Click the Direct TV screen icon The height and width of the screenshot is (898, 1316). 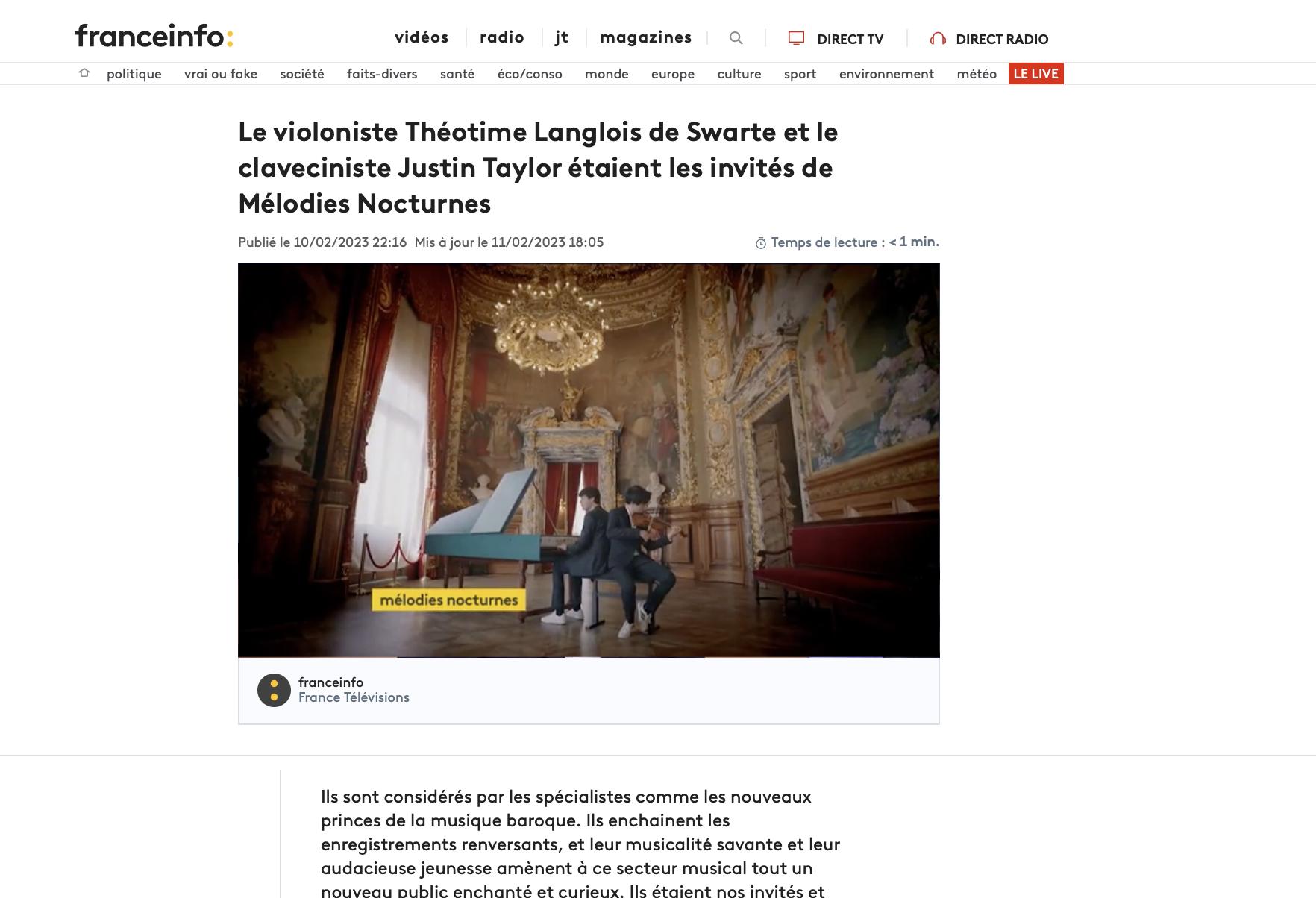(x=796, y=38)
